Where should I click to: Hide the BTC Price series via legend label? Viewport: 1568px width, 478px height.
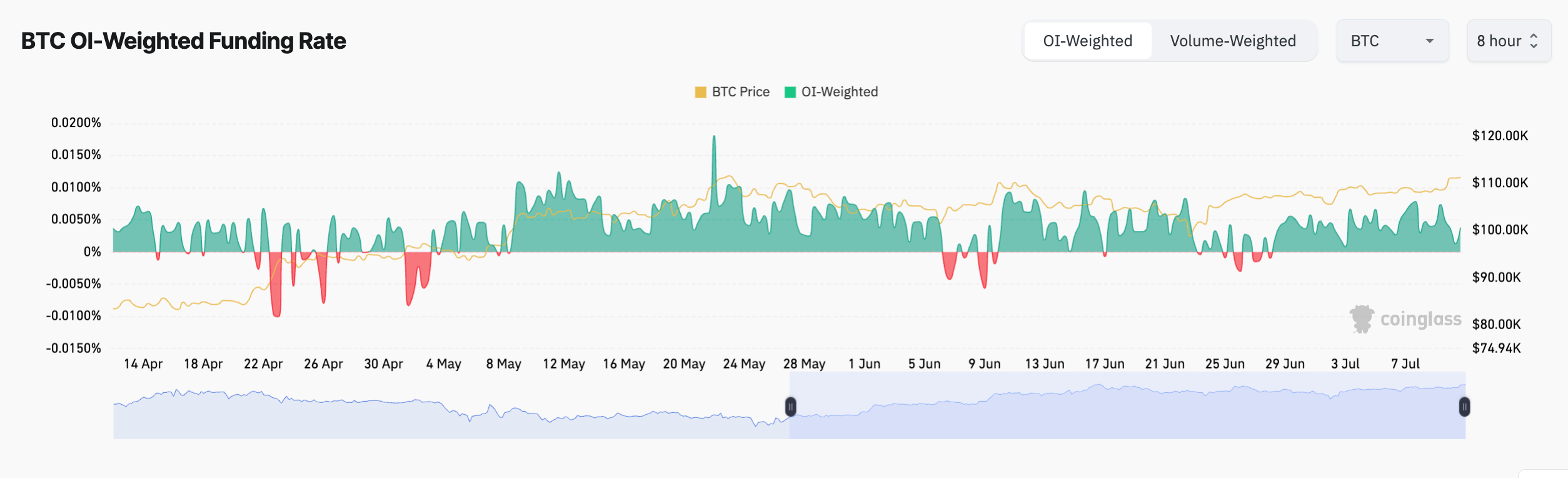click(740, 92)
